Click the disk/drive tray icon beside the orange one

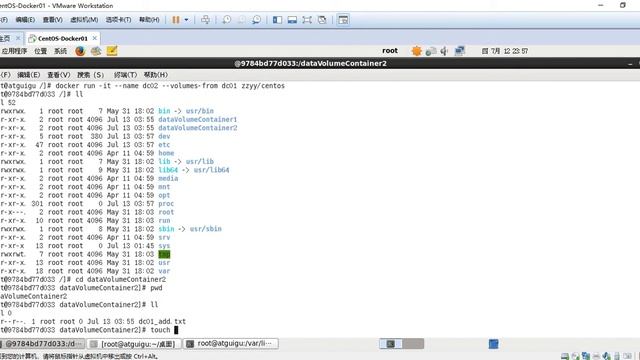431,51
